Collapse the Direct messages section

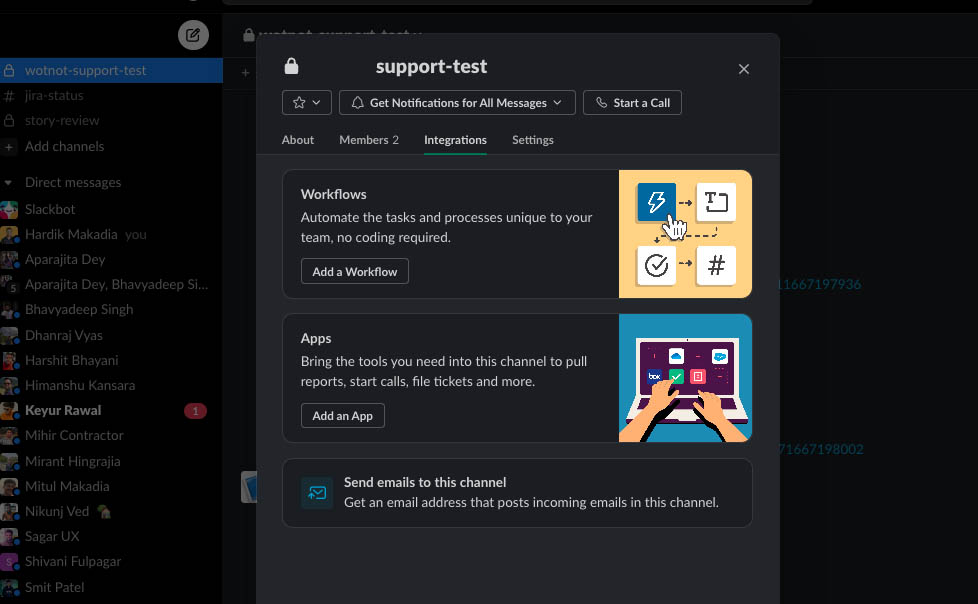[9, 183]
